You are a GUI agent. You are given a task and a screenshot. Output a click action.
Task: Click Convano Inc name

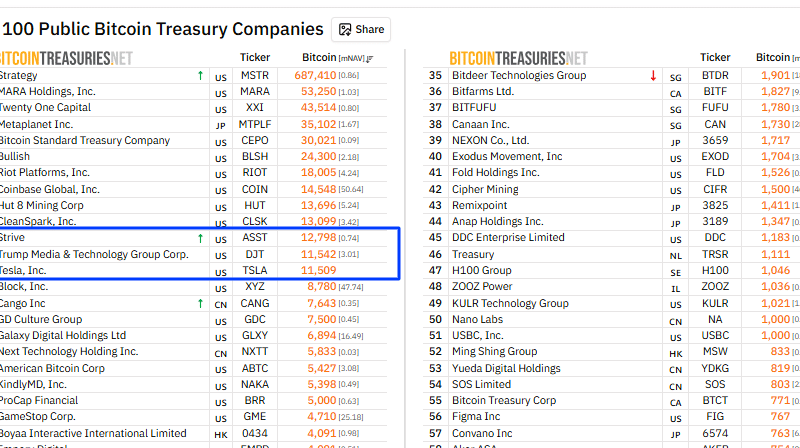click(482, 433)
